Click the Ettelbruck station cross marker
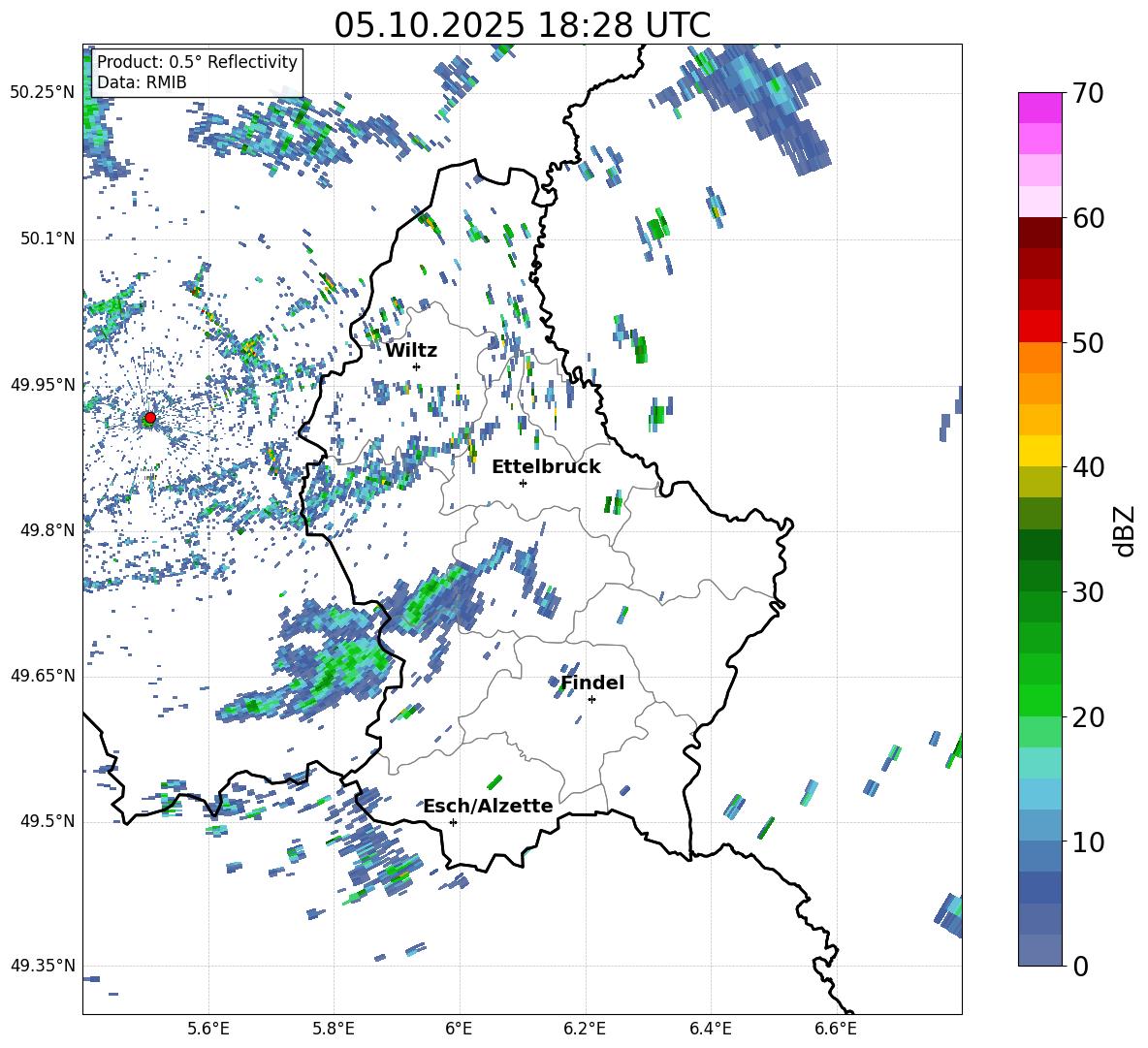Image resolution: width=1148 pixels, height=1048 pixels. [x=523, y=483]
